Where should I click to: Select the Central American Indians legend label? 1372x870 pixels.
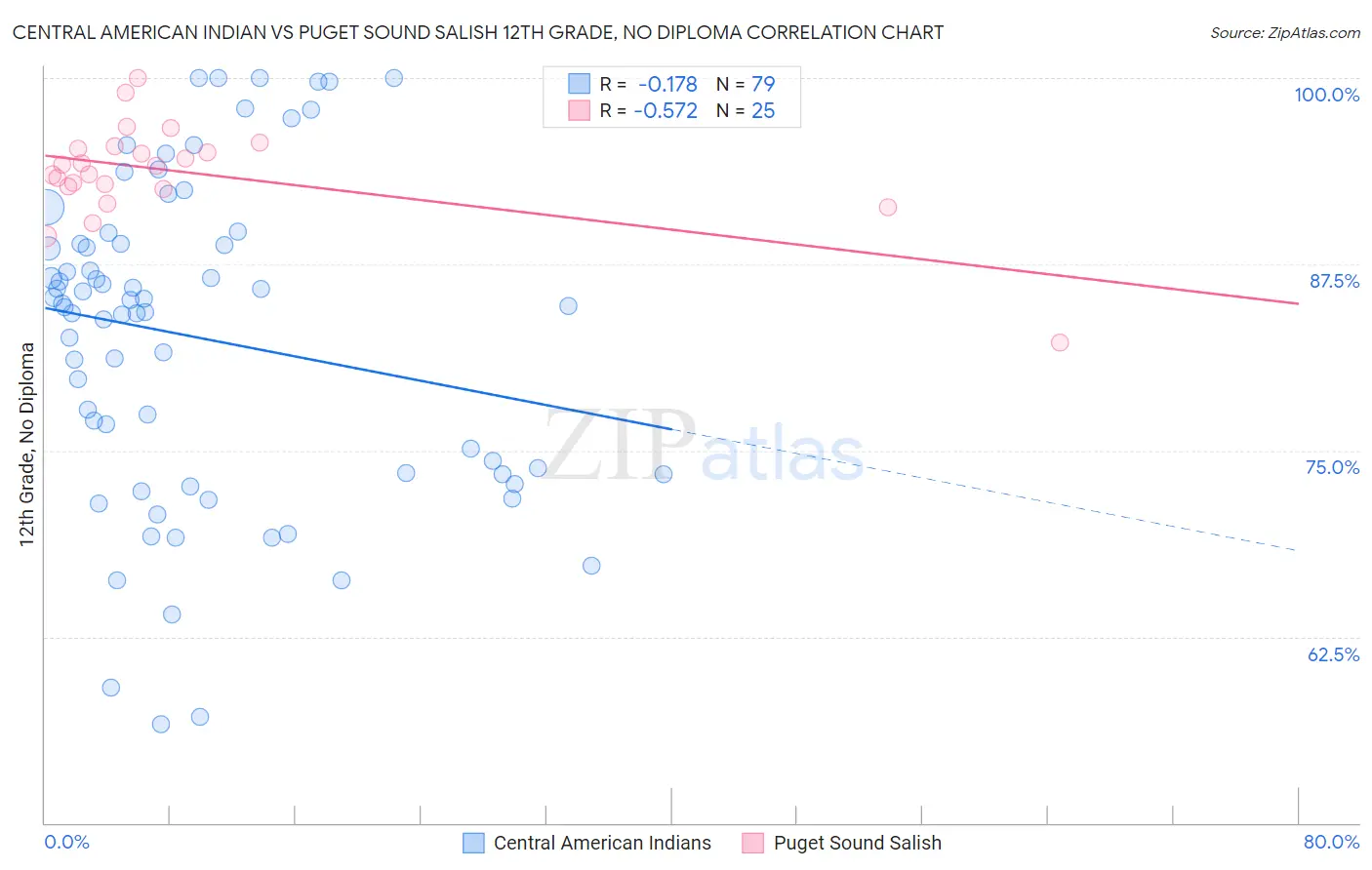point(602,843)
